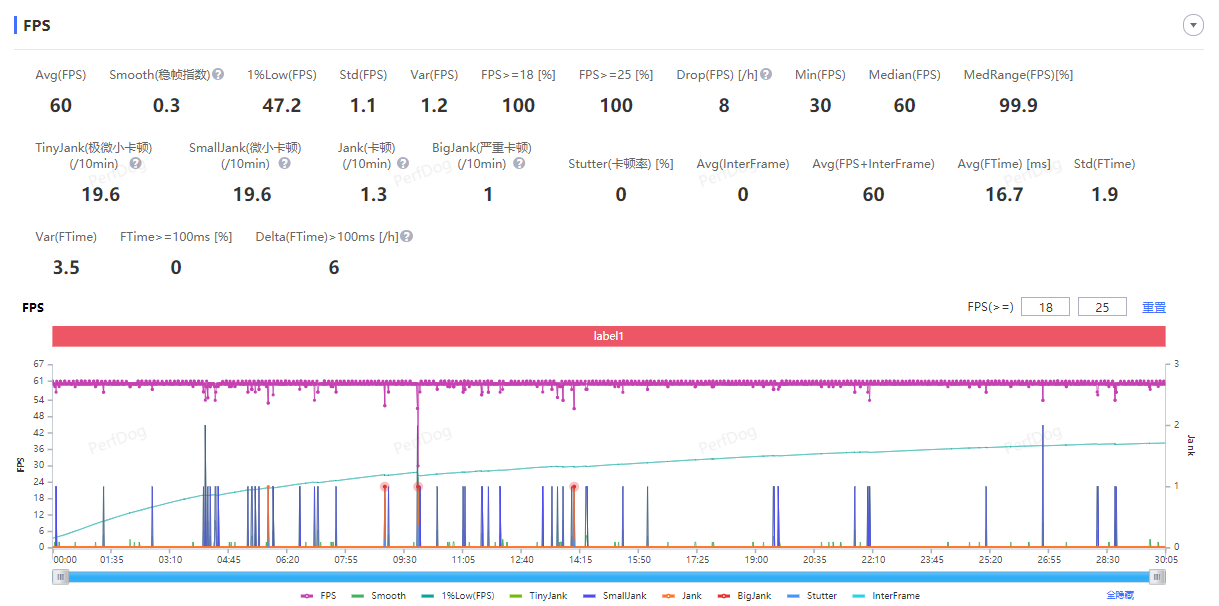
Task: Select the Median(FPS) value 60
Action: tap(904, 105)
